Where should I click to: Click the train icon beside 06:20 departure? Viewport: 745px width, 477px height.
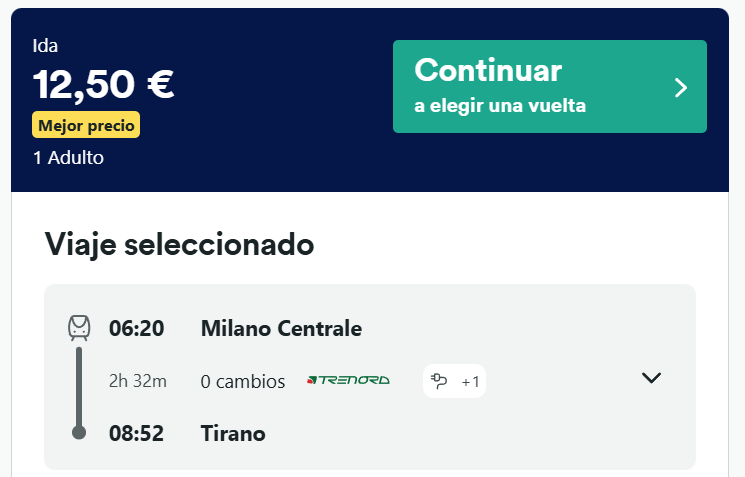[79, 328]
